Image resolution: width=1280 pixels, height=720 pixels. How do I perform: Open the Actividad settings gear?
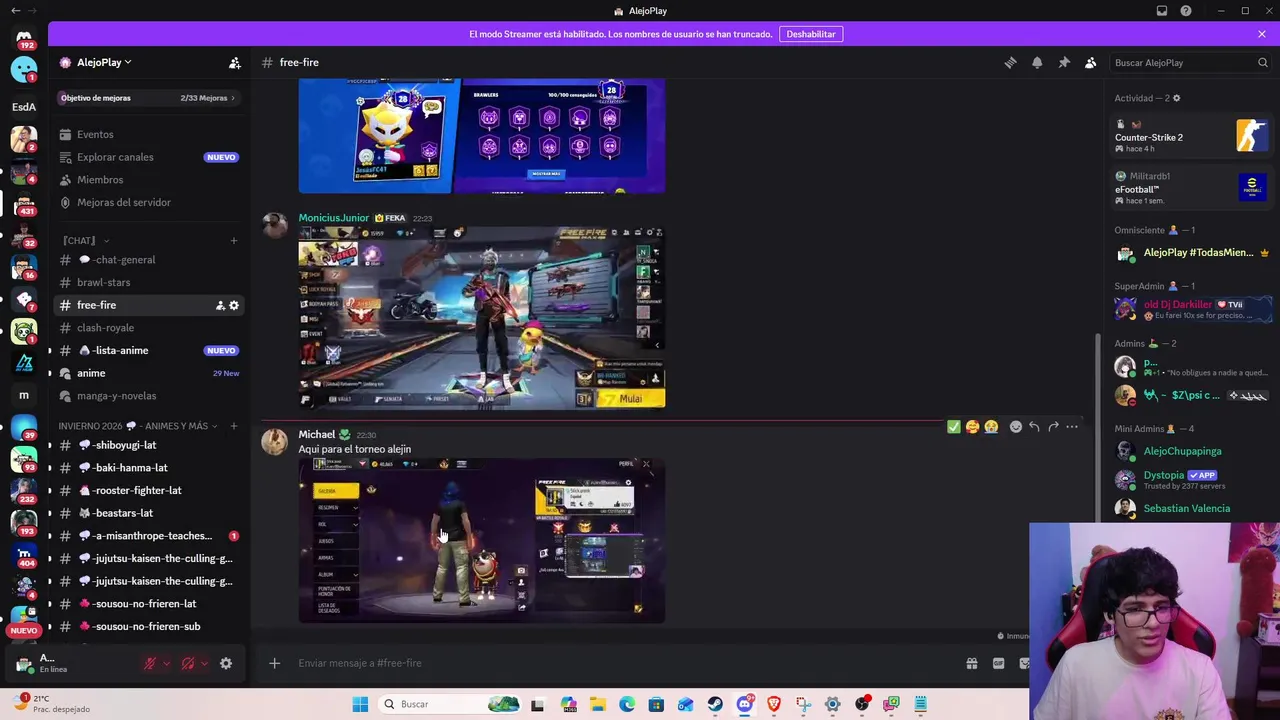tap(1176, 98)
